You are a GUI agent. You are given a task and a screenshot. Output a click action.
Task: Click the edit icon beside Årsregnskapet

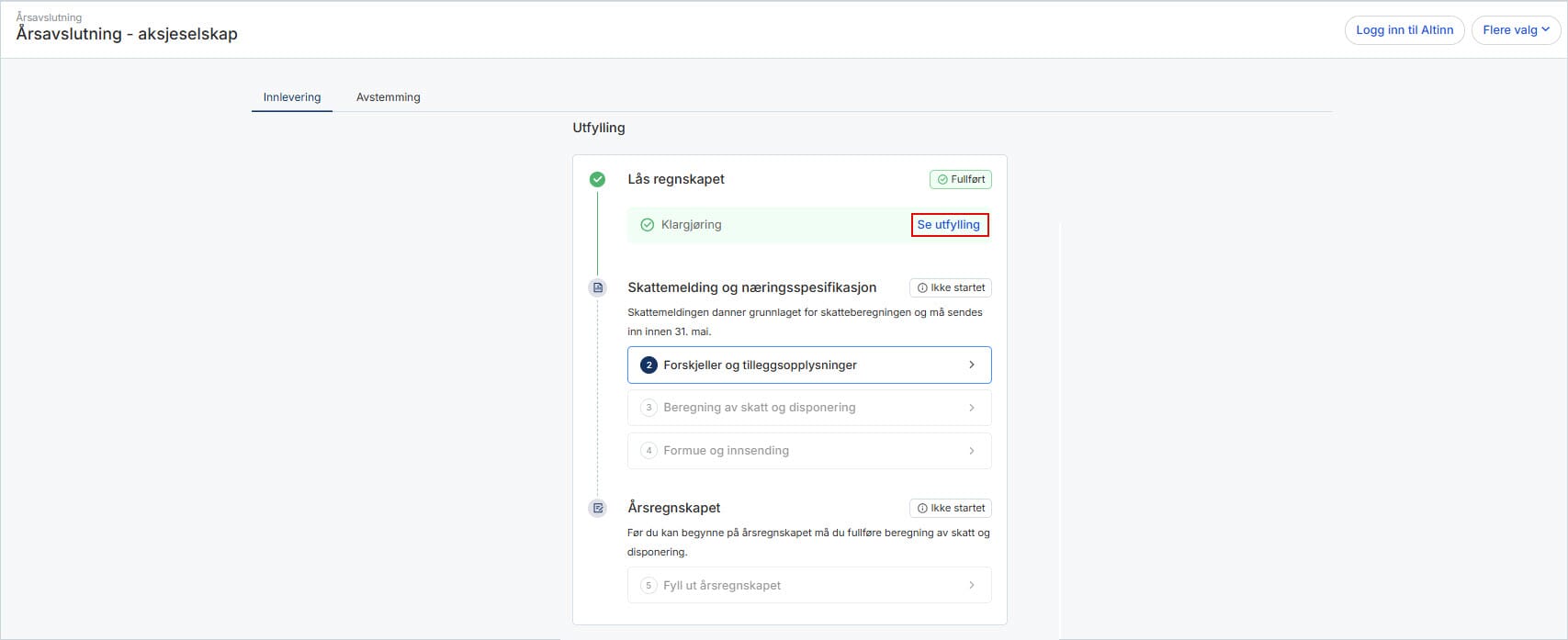(597, 508)
